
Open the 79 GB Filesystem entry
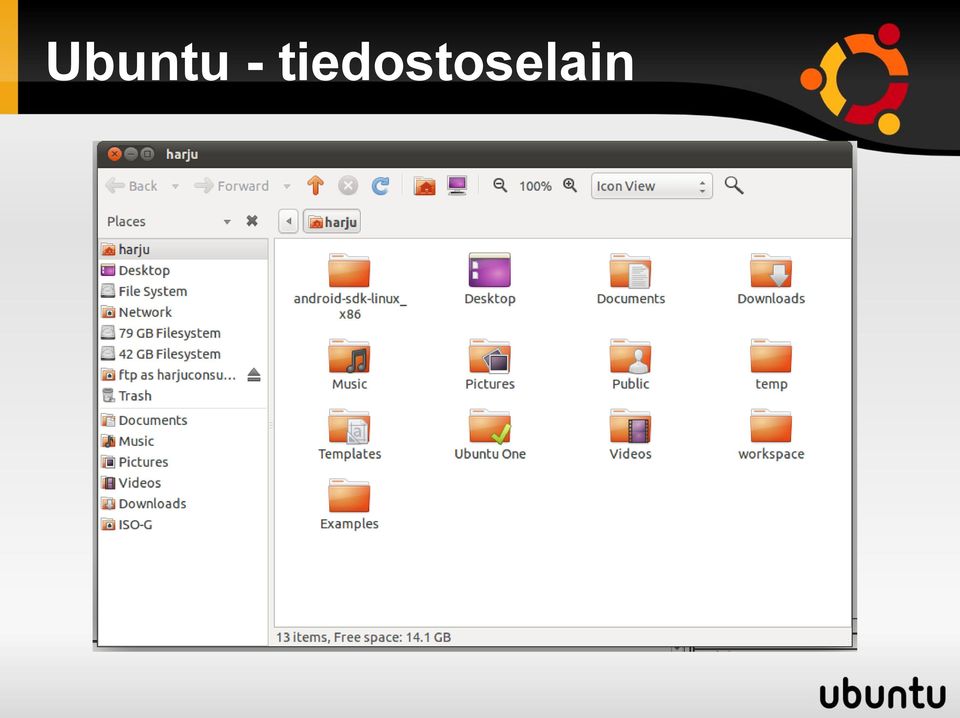tap(183, 332)
